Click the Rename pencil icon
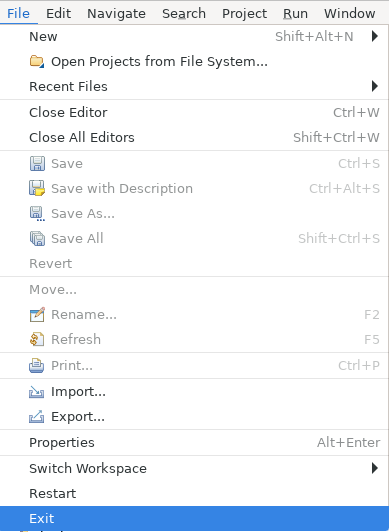 pos(37,315)
